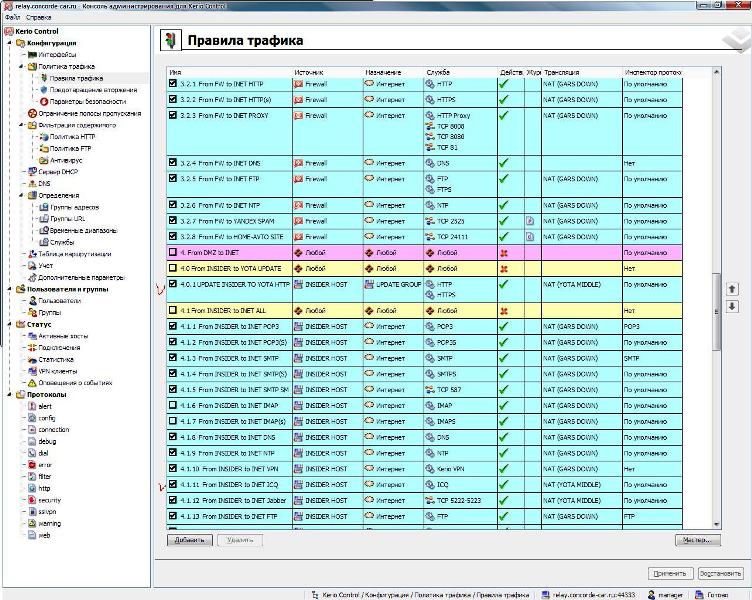Enable 4.0 From INSIDER to YOTA UPDATE checkbox

pyautogui.click(x=173, y=268)
